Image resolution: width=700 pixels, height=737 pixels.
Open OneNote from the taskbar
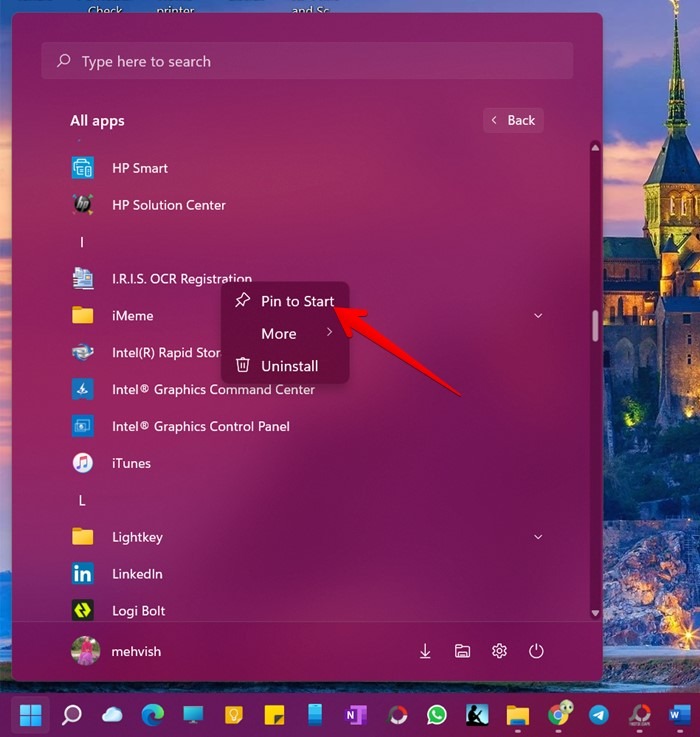pyautogui.click(x=356, y=715)
